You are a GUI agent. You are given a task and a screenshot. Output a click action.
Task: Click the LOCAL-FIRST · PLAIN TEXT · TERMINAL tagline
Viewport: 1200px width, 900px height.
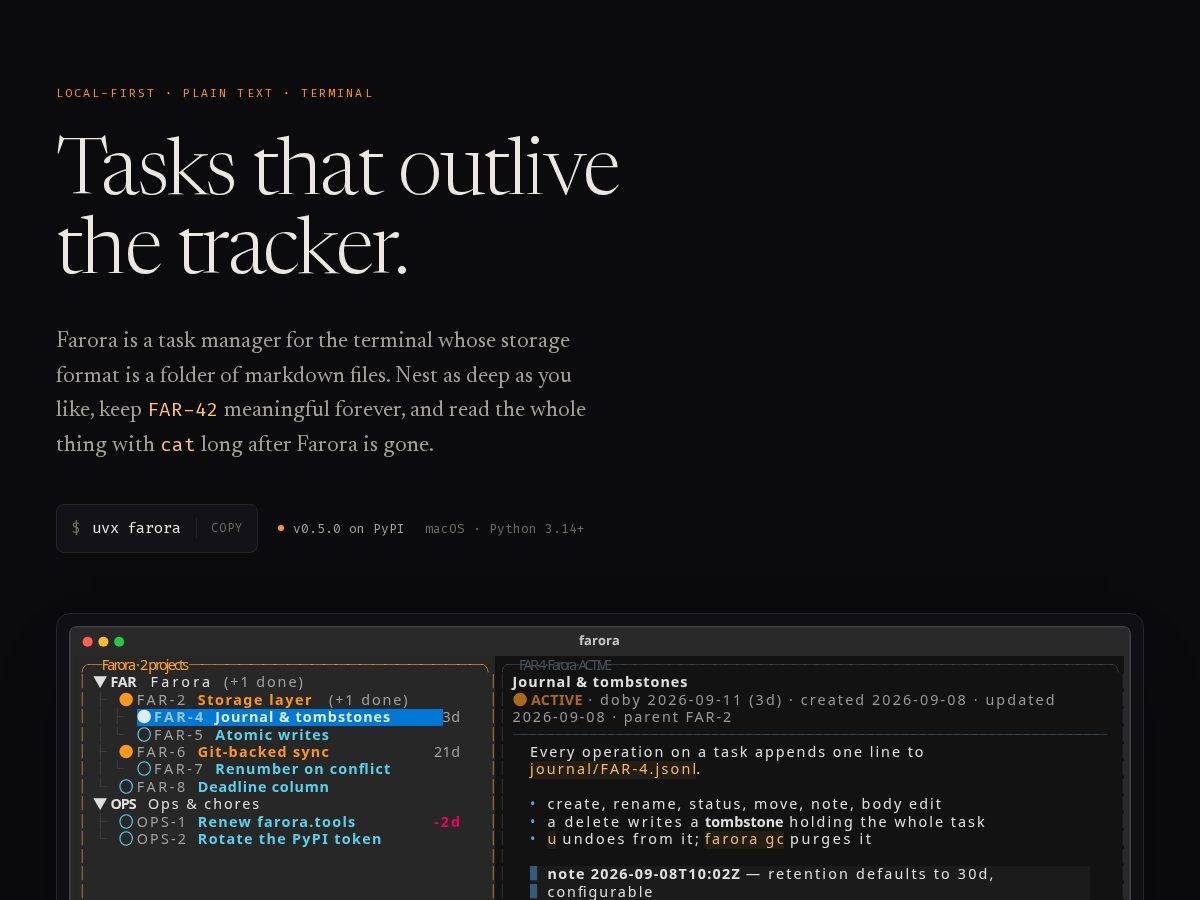tap(215, 93)
